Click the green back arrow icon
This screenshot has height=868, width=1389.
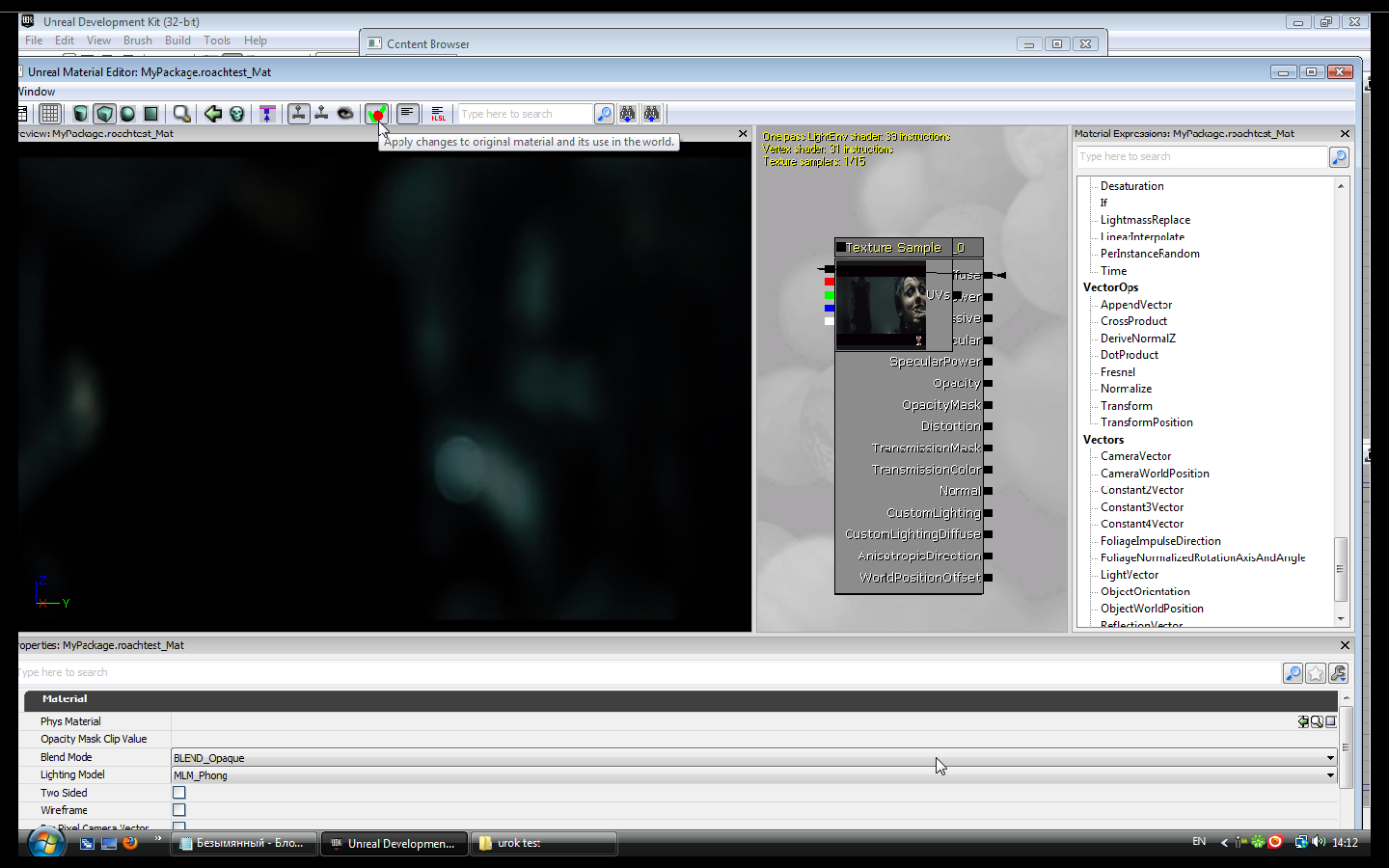212,114
